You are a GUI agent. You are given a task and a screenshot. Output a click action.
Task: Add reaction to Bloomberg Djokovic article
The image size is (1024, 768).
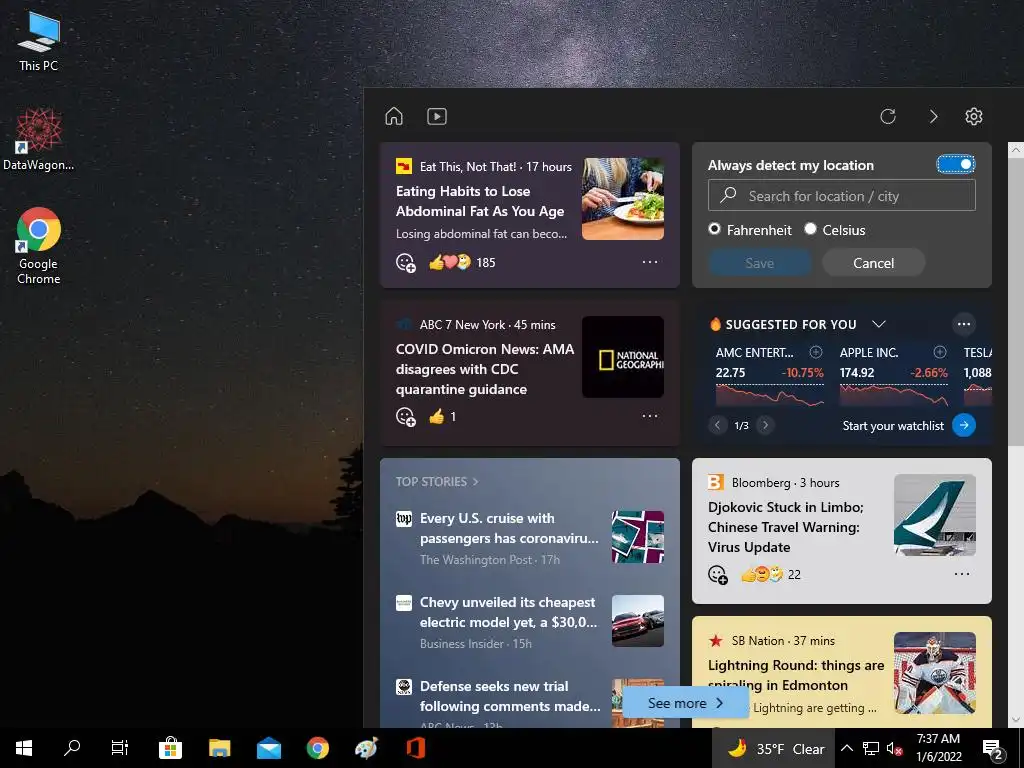point(718,575)
